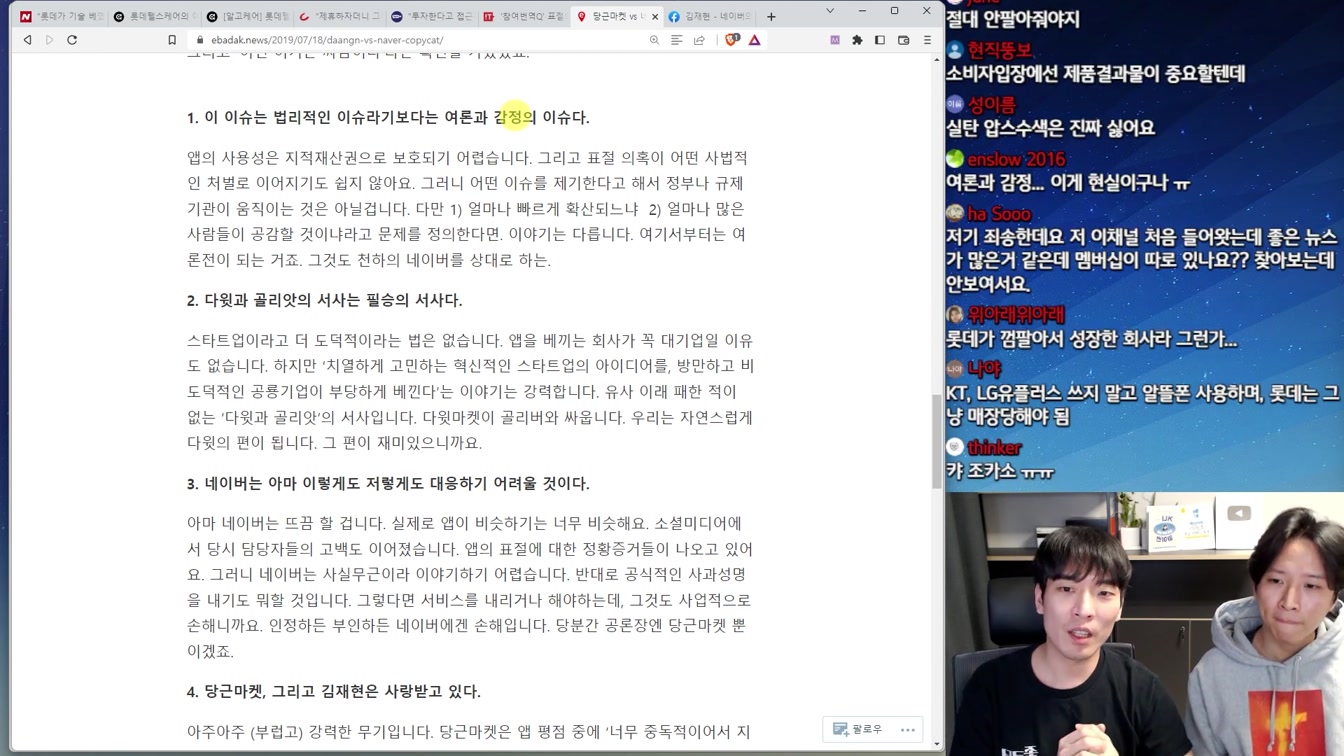Open the Brave Wallet icon
Screen dimensions: 1344x756
904,40
